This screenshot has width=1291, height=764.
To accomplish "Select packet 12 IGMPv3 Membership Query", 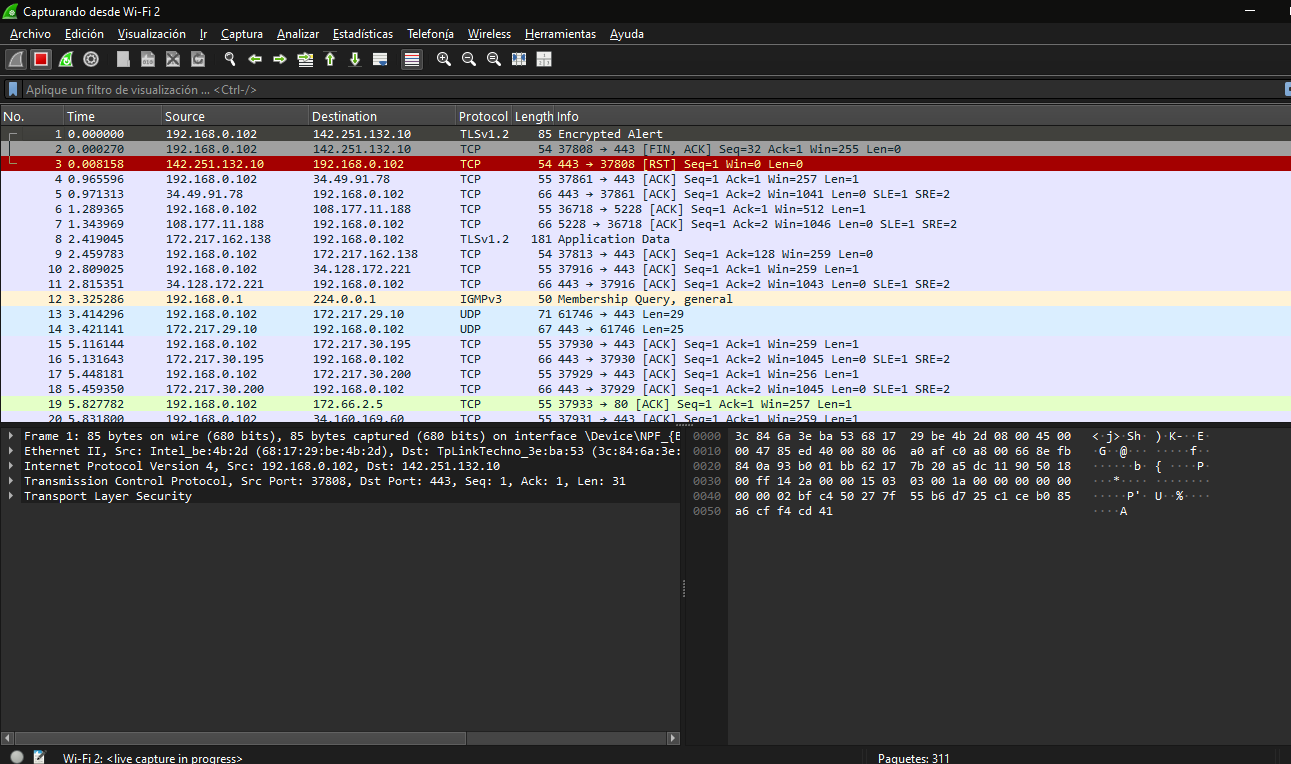I will click(645, 298).
